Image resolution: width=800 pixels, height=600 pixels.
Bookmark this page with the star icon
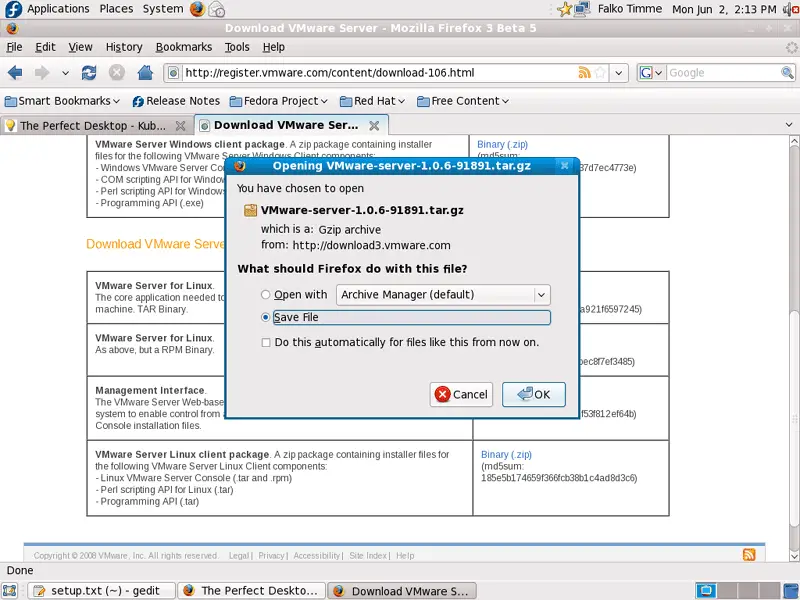(x=601, y=72)
